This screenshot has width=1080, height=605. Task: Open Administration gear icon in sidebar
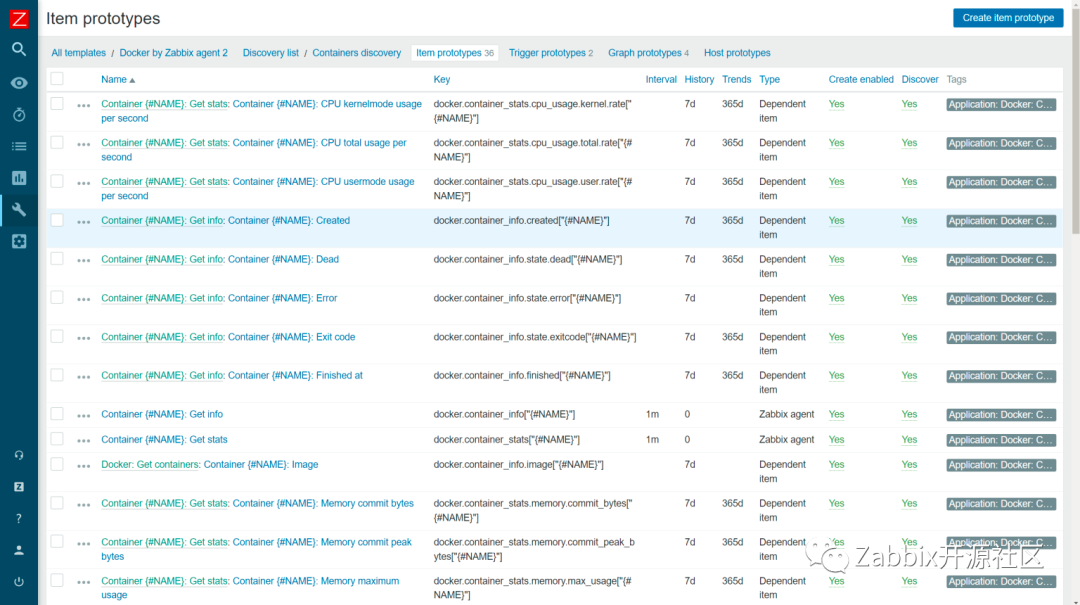[x=19, y=241]
